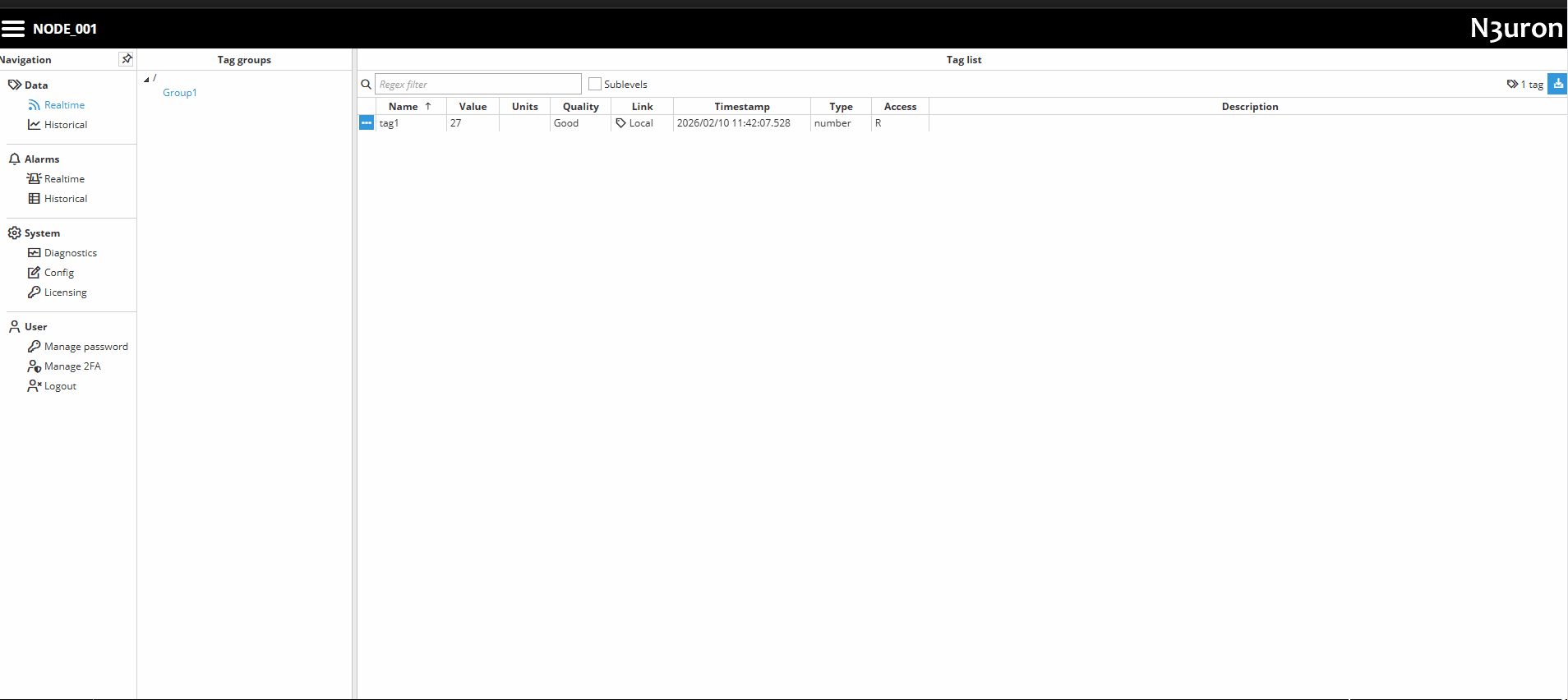Pin the Navigation panel

[x=127, y=59]
